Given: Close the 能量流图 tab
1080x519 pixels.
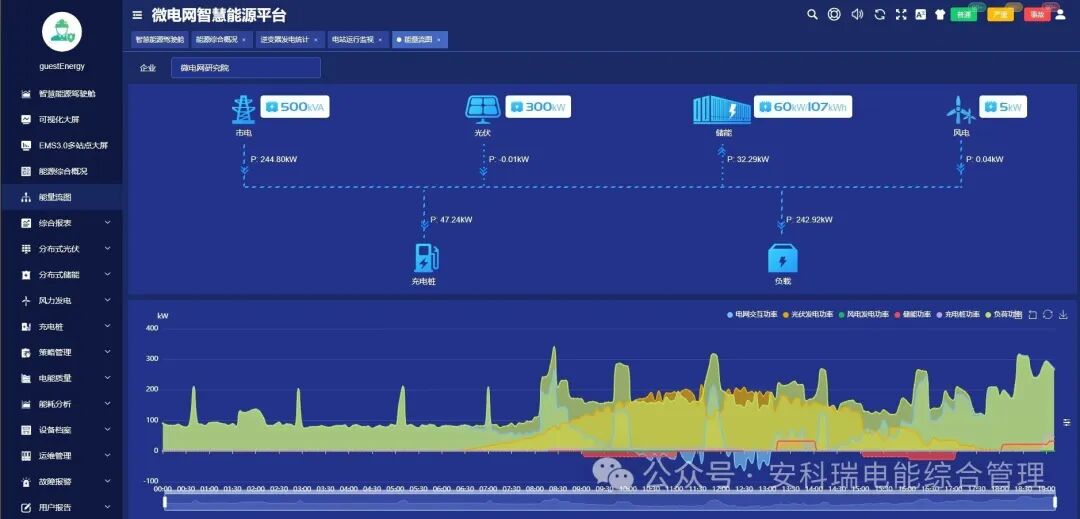Looking at the screenshot, I should coord(439,40).
